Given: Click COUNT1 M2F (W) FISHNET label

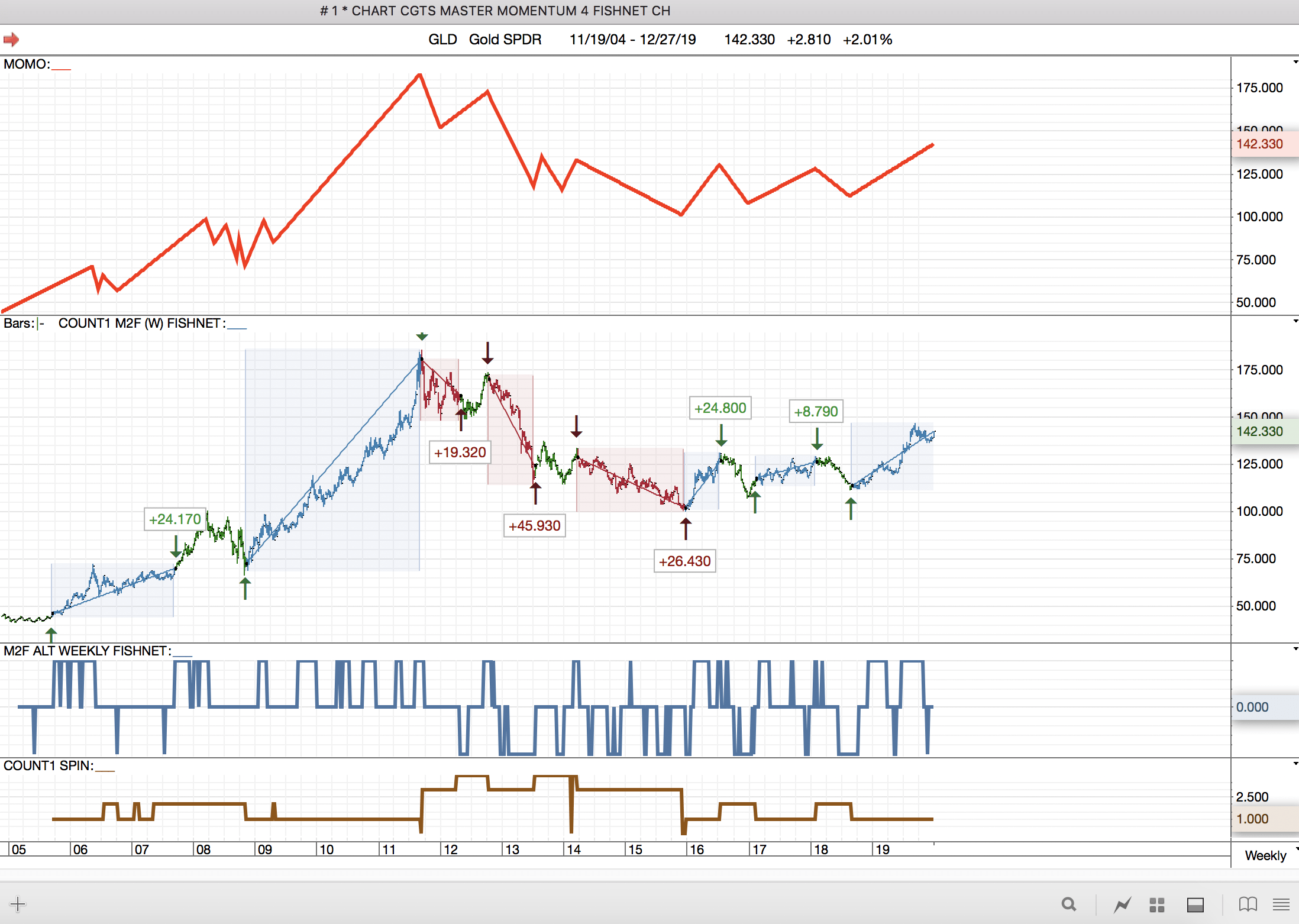Looking at the screenshot, I should [x=141, y=323].
